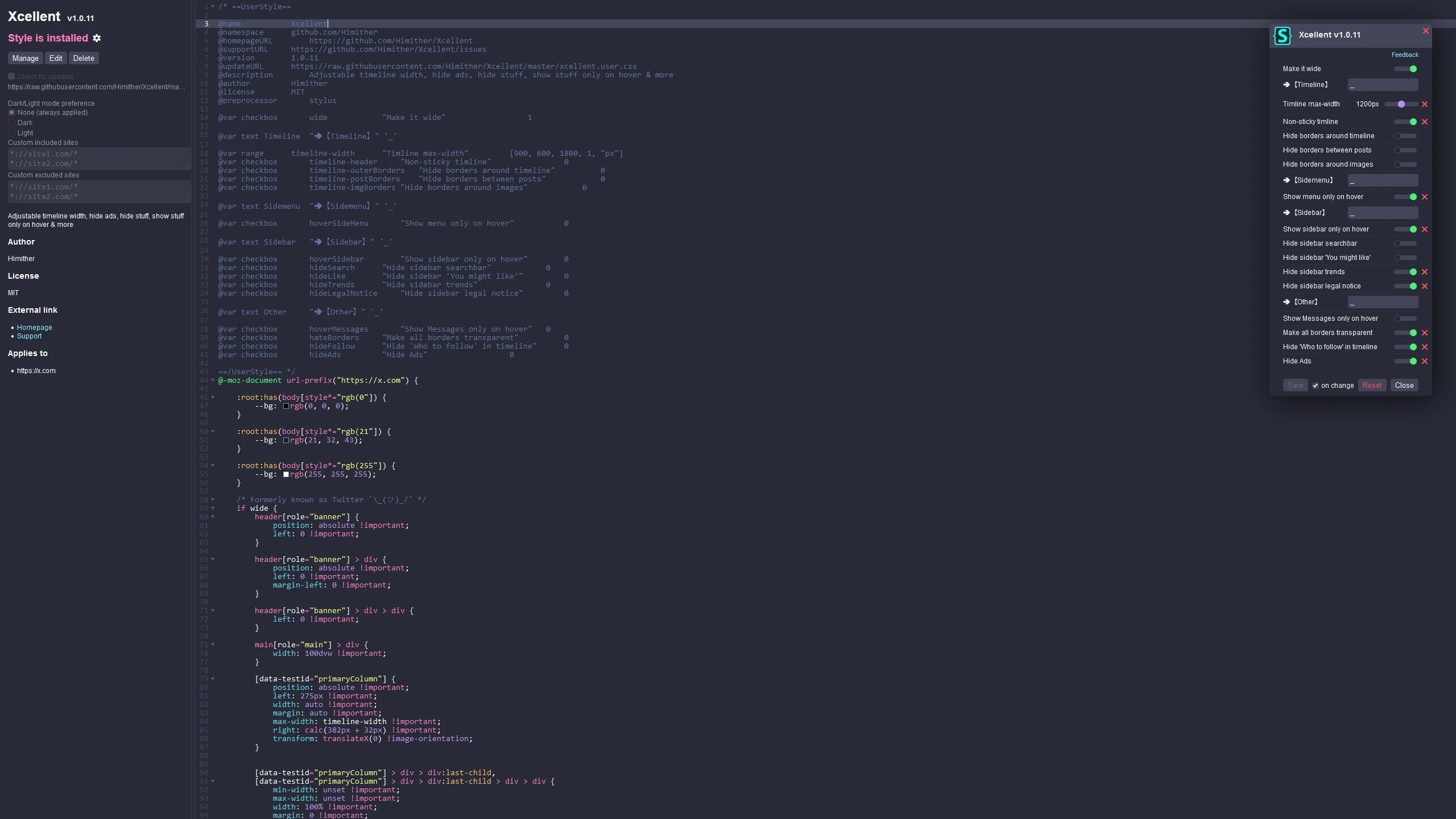Open the Homepage external link
Image resolution: width=1456 pixels, height=819 pixels.
tap(34, 328)
